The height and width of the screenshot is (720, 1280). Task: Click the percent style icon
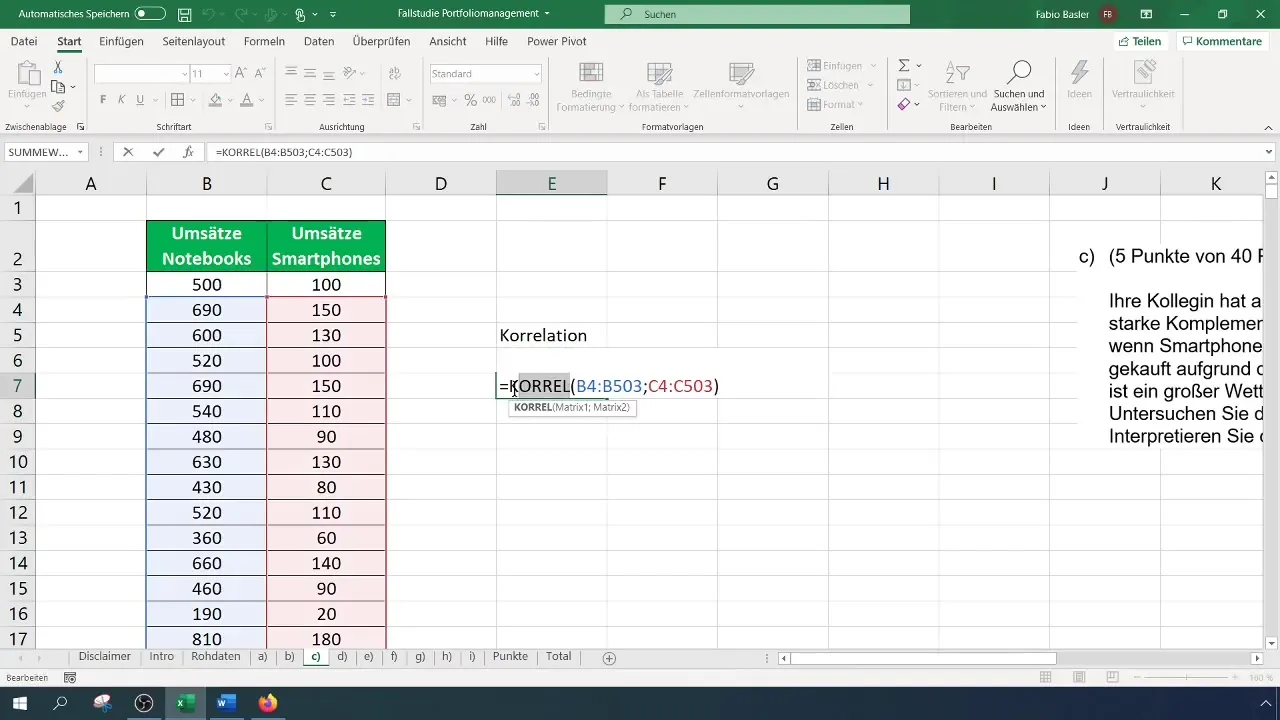[470, 99]
